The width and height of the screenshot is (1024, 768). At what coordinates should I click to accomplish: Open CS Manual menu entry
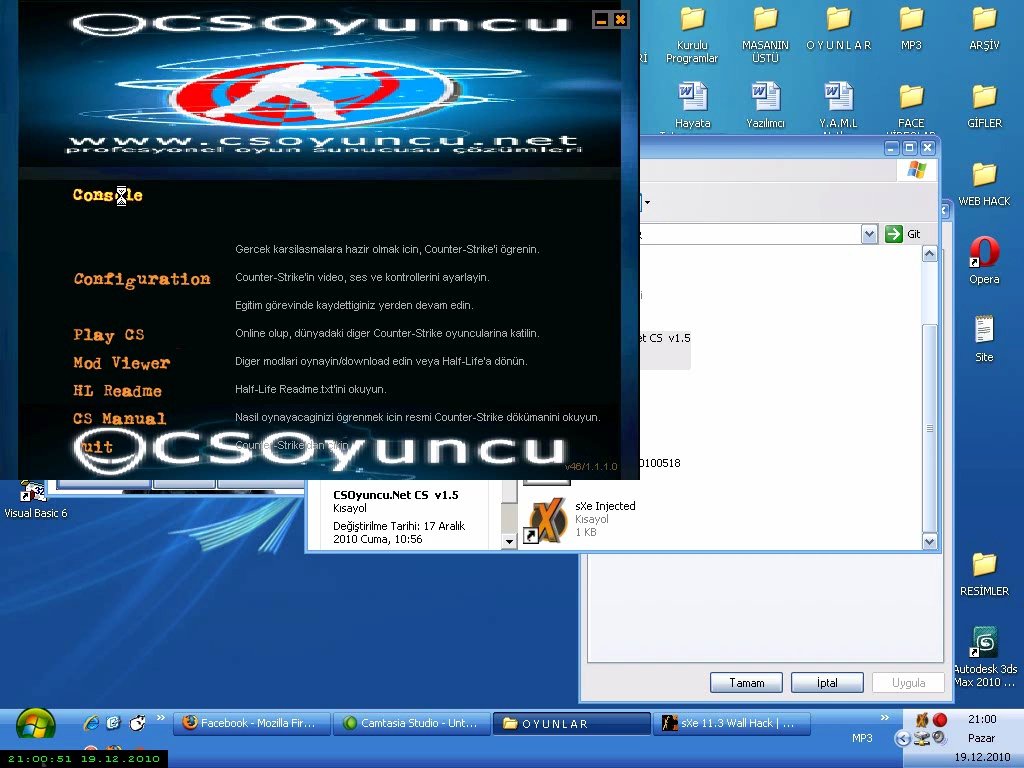[x=120, y=419]
